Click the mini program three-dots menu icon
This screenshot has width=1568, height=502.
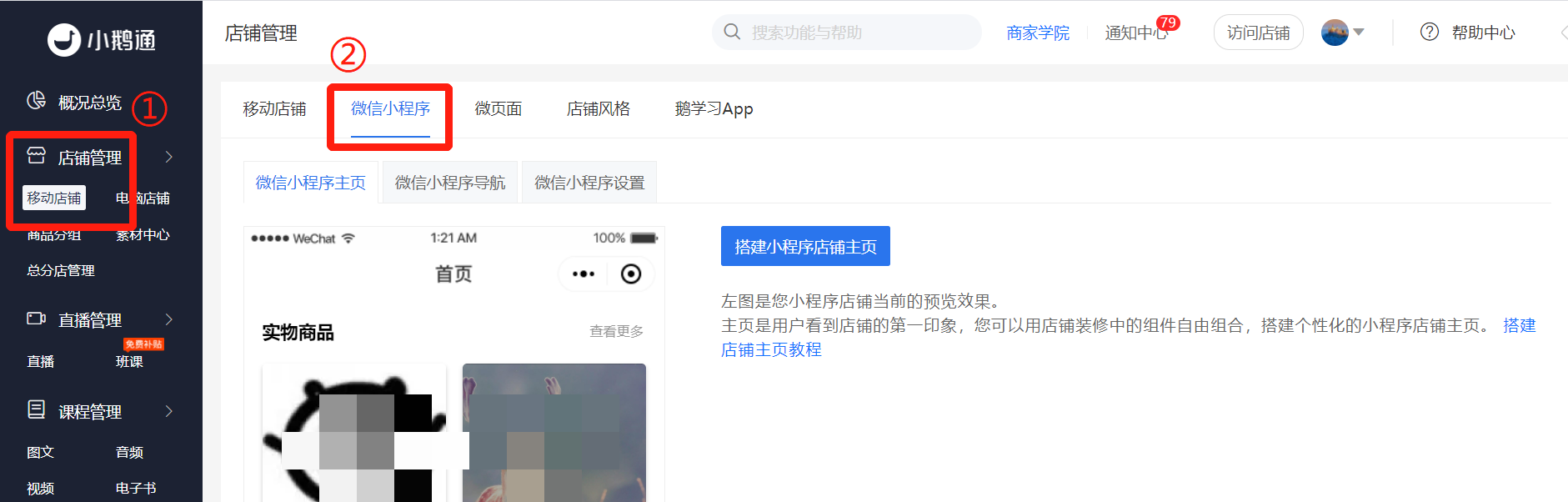584,274
